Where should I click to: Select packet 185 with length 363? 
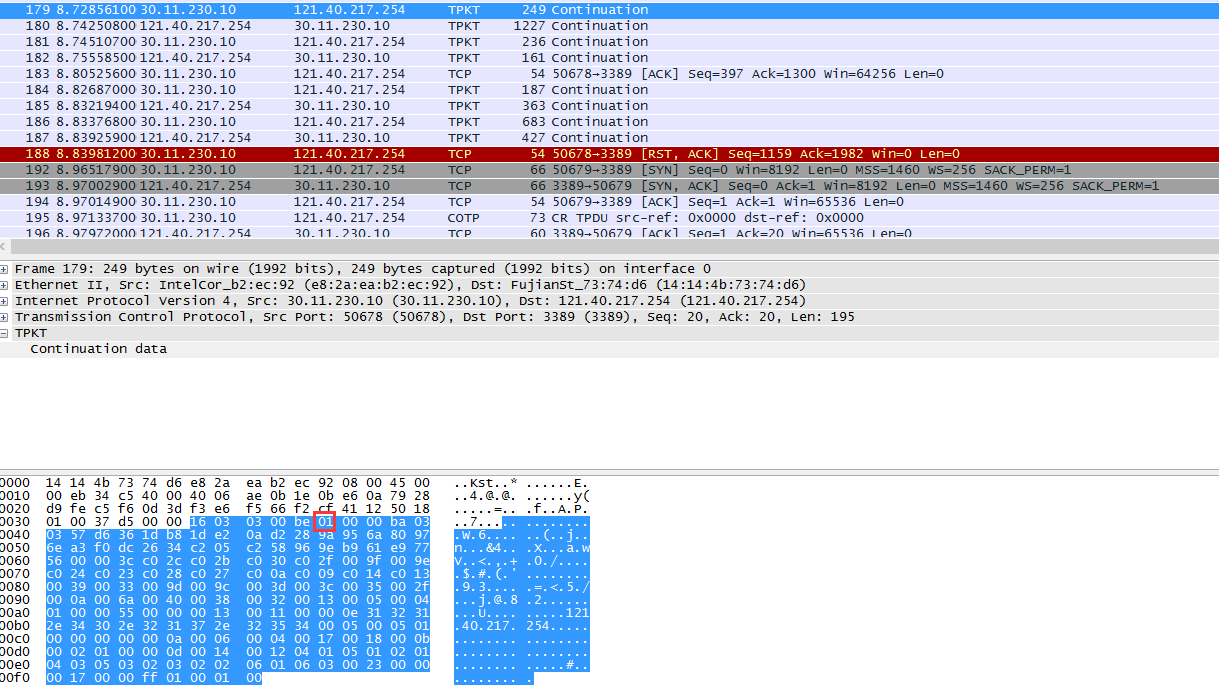pyautogui.click(x=609, y=105)
